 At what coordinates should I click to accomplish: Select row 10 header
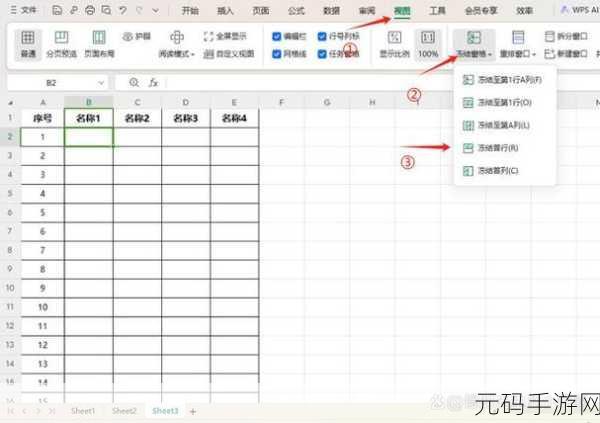pyautogui.click(x=10, y=288)
